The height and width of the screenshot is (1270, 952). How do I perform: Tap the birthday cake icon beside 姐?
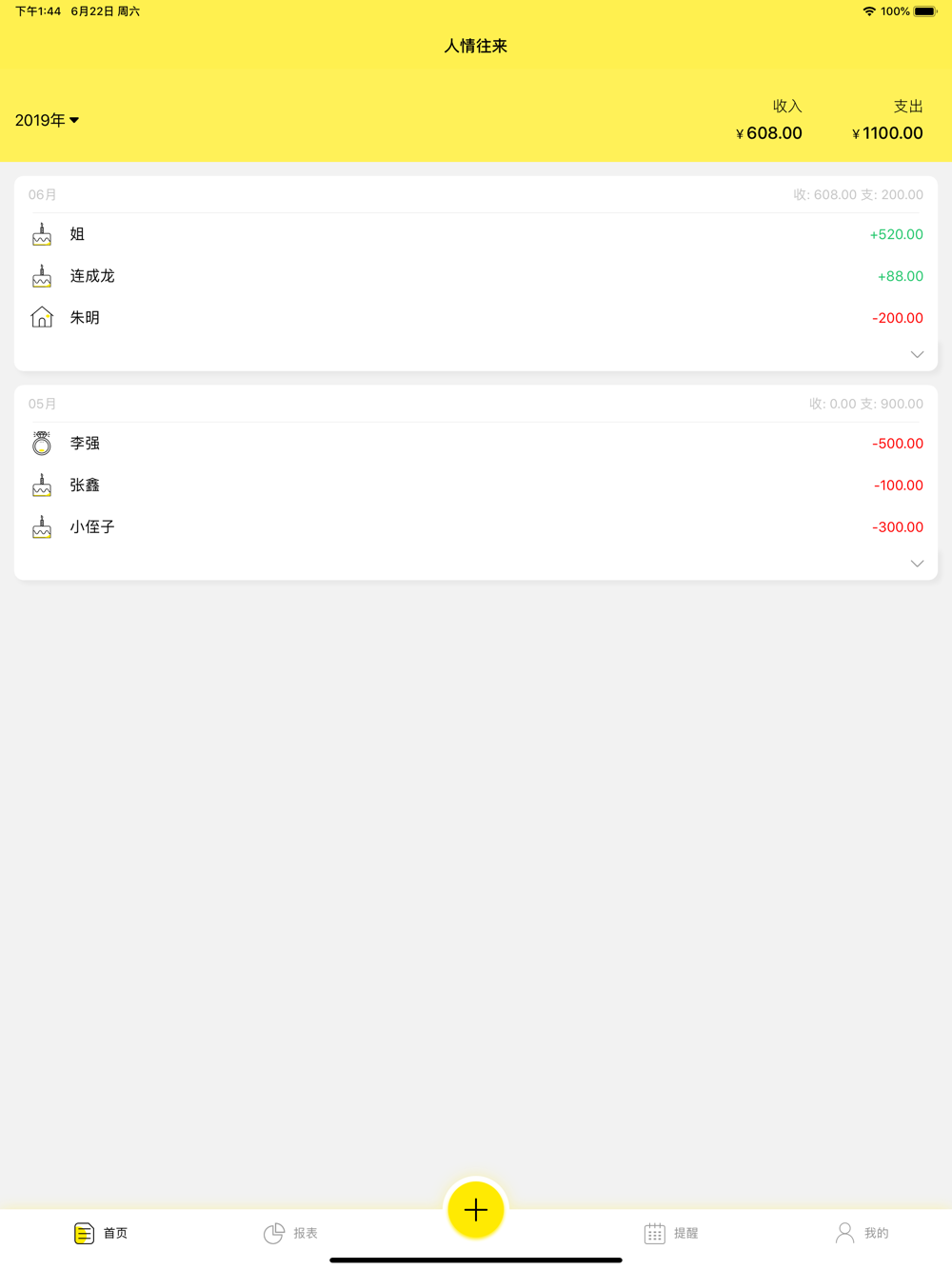coord(42,234)
